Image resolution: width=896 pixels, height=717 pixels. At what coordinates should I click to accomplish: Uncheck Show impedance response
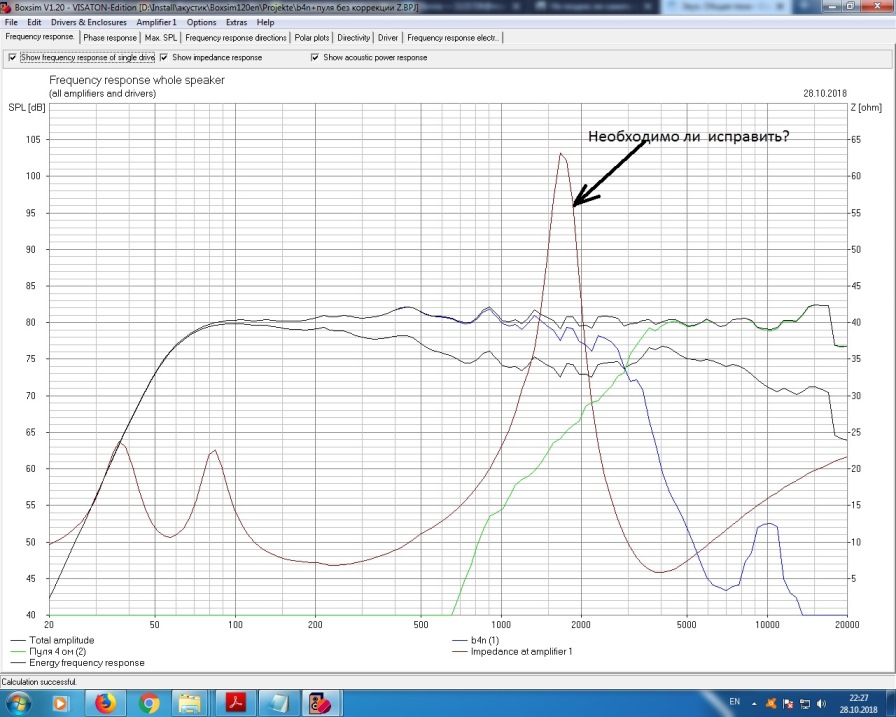165,58
